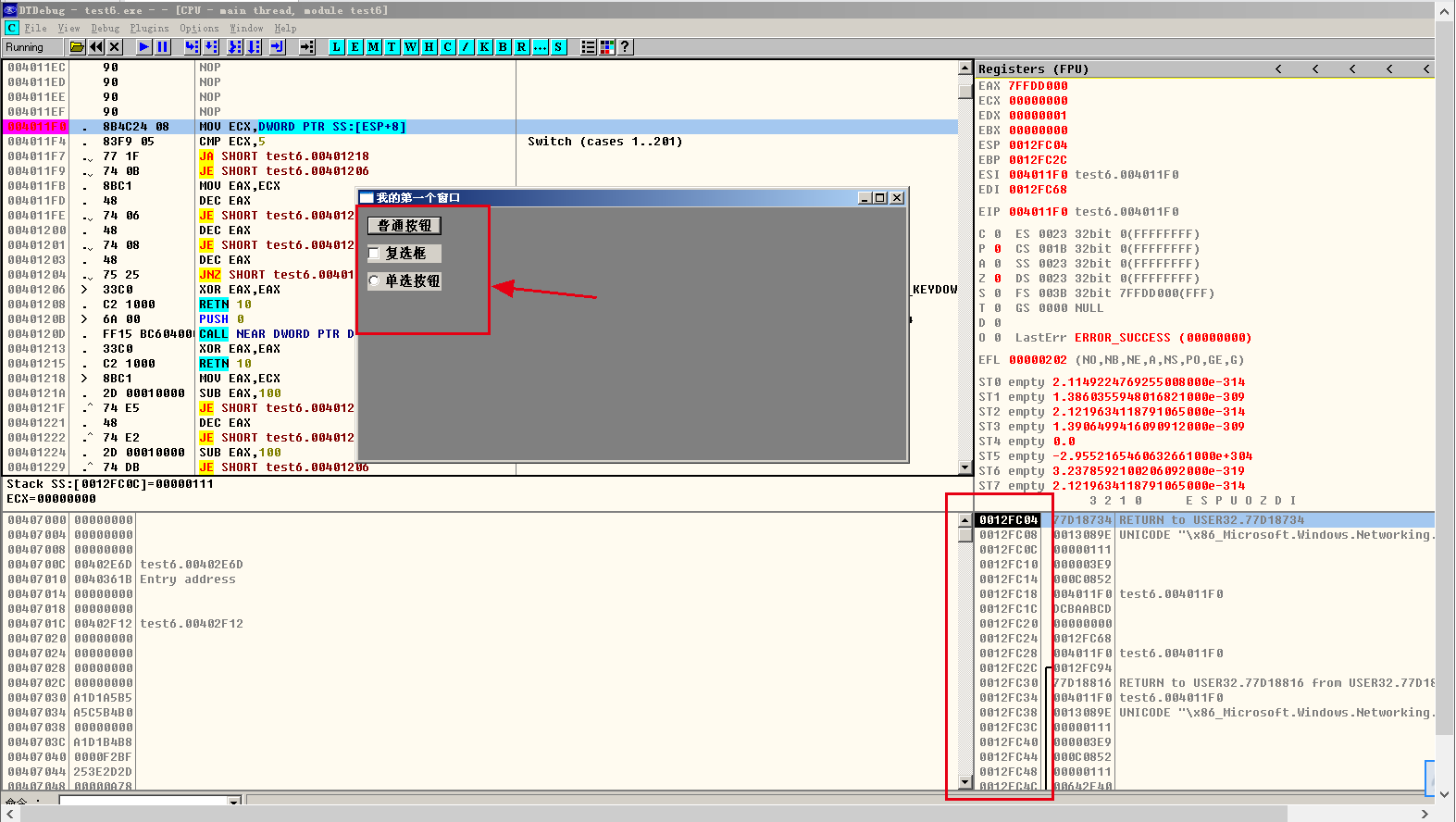1456x822 pixels.
Task: Select the ESP register value 0012FC04
Action: 1038,145
